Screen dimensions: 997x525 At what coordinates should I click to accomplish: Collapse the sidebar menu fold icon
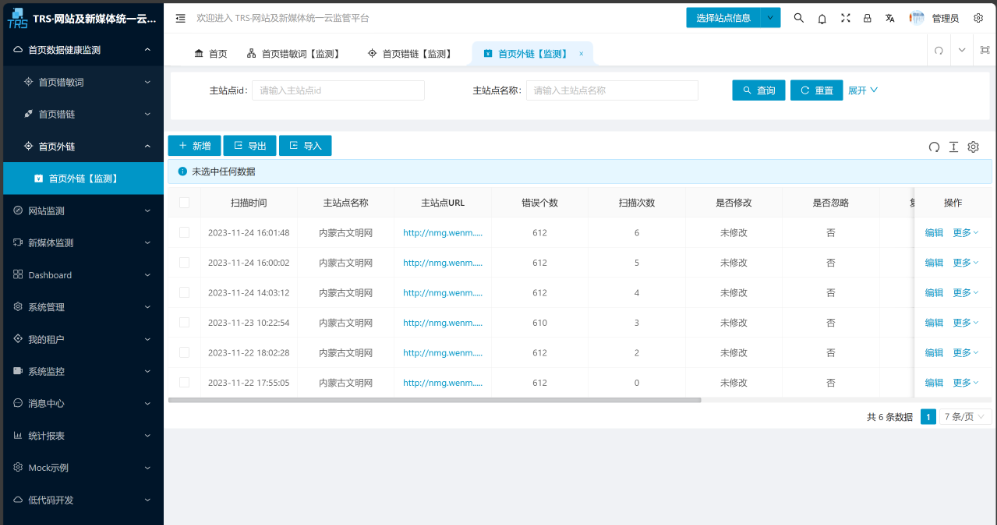point(180,18)
